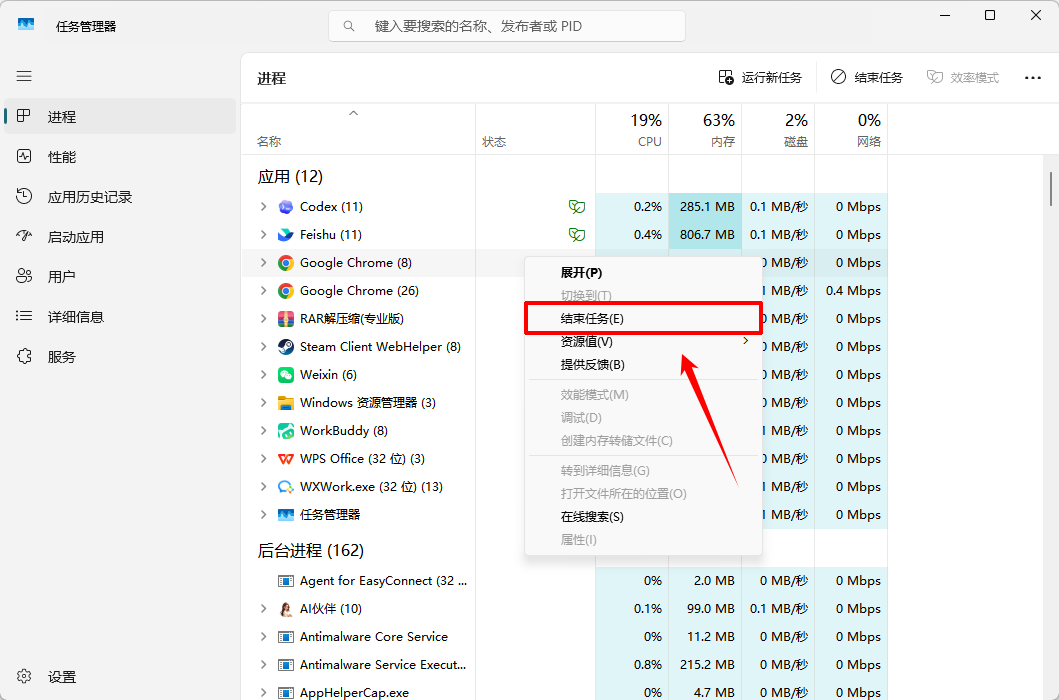Sort by the 状态 column header
This screenshot has height=700, width=1059.
(536, 130)
